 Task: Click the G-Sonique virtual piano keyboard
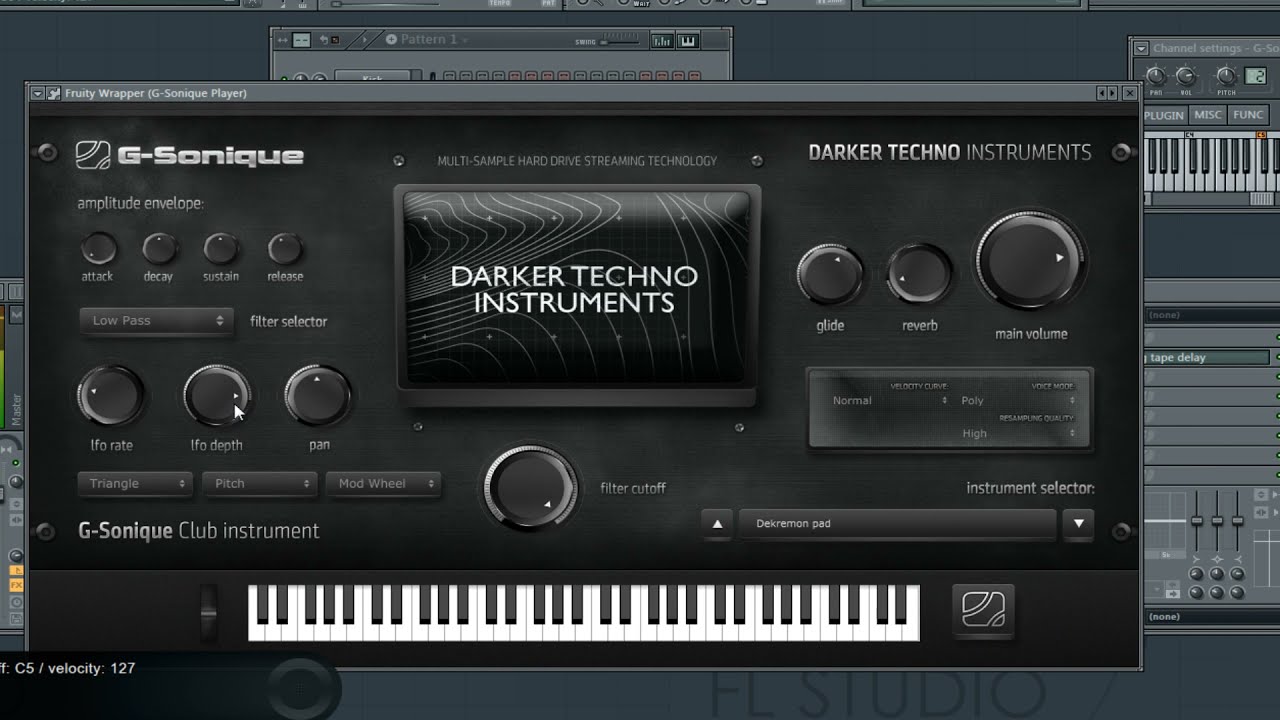[583, 612]
